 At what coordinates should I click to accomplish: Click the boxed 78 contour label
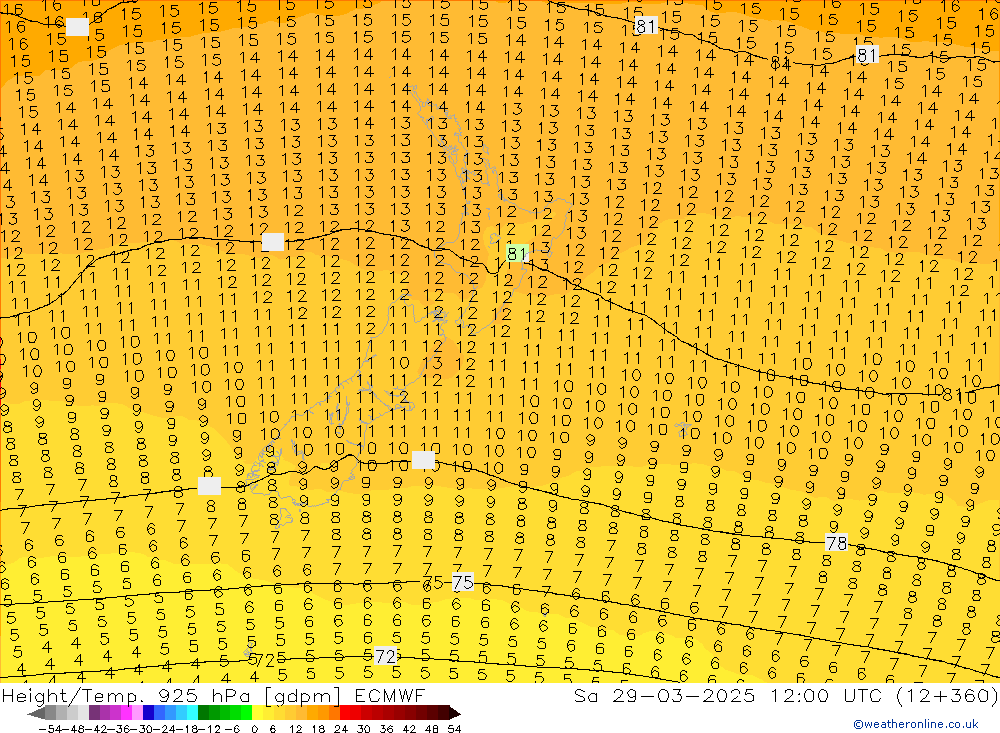click(836, 543)
